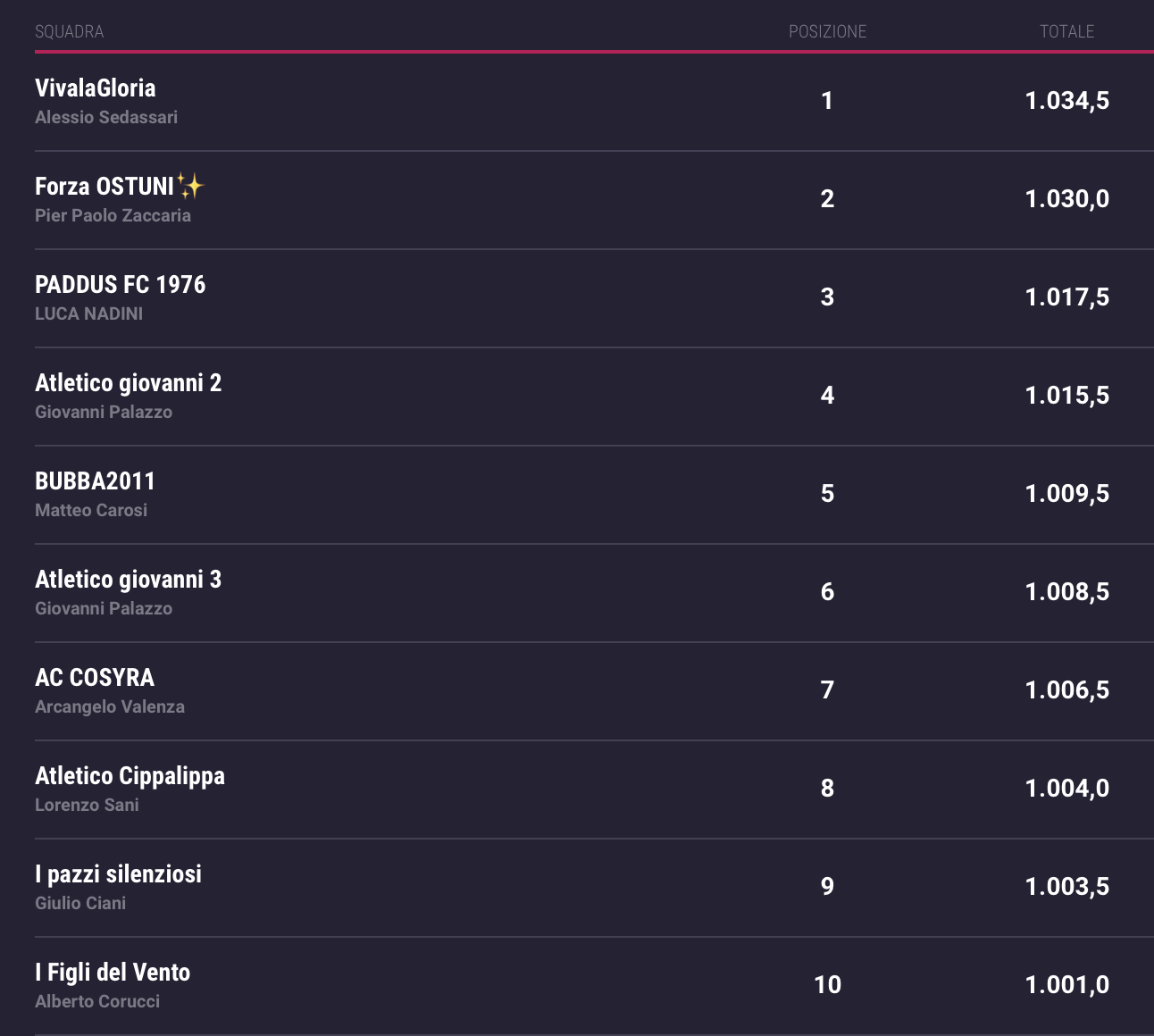This screenshot has width=1154, height=1036.
Task: Click the AC COSYRA team name
Action: pos(95,678)
